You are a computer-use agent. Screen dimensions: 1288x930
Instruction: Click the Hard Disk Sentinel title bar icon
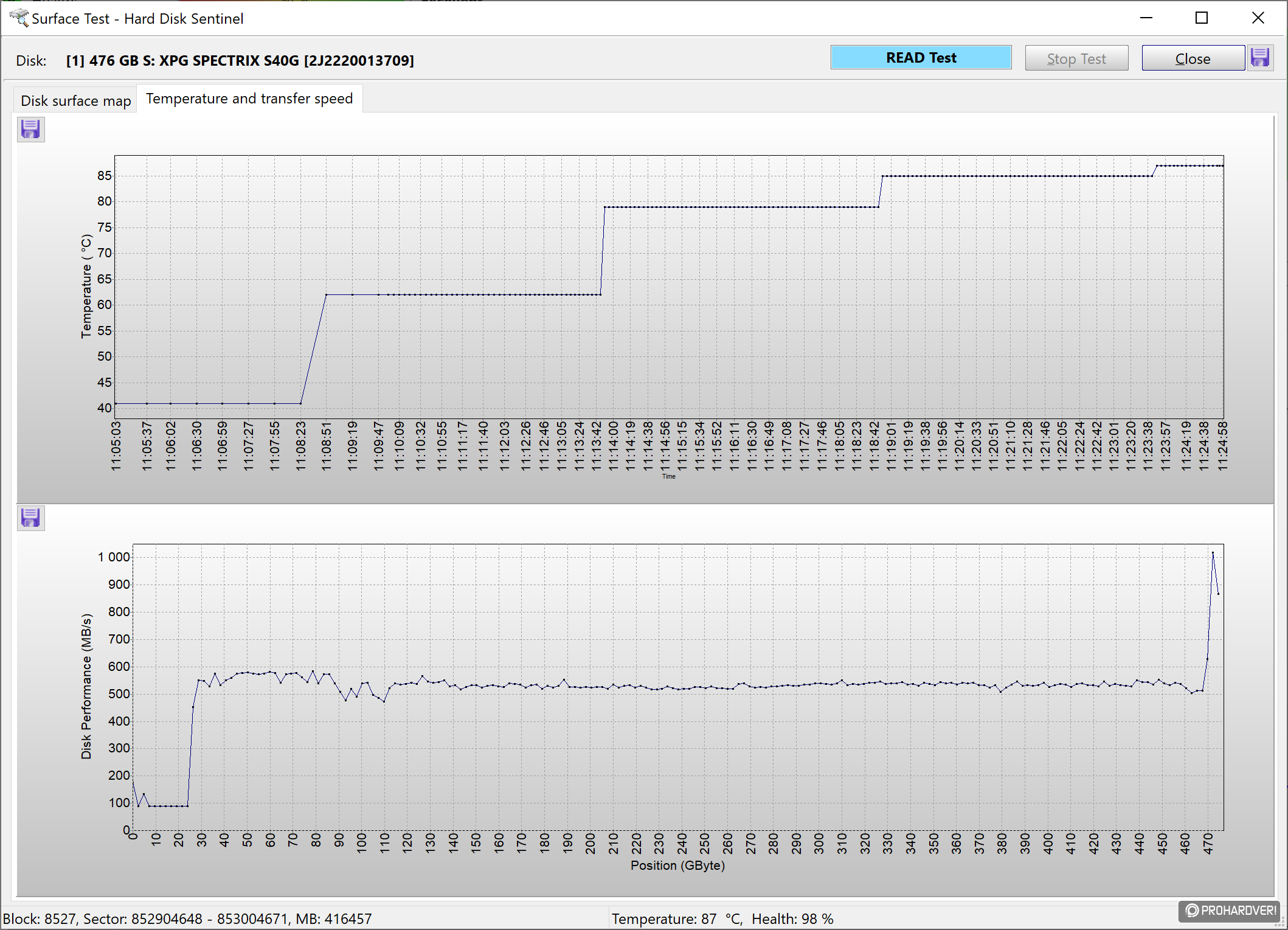point(18,18)
